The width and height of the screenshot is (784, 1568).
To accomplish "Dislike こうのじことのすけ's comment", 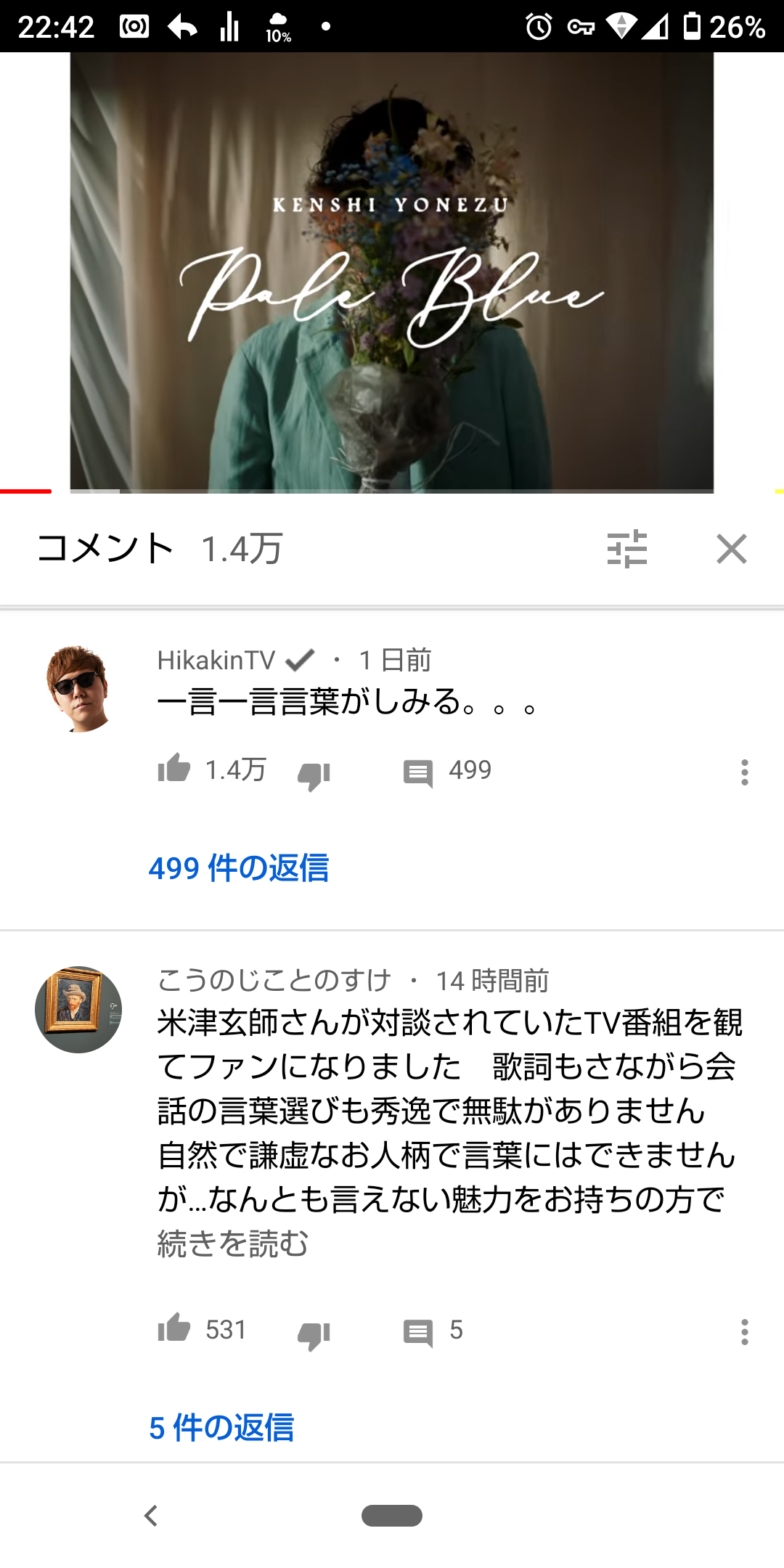I will [x=314, y=1336].
